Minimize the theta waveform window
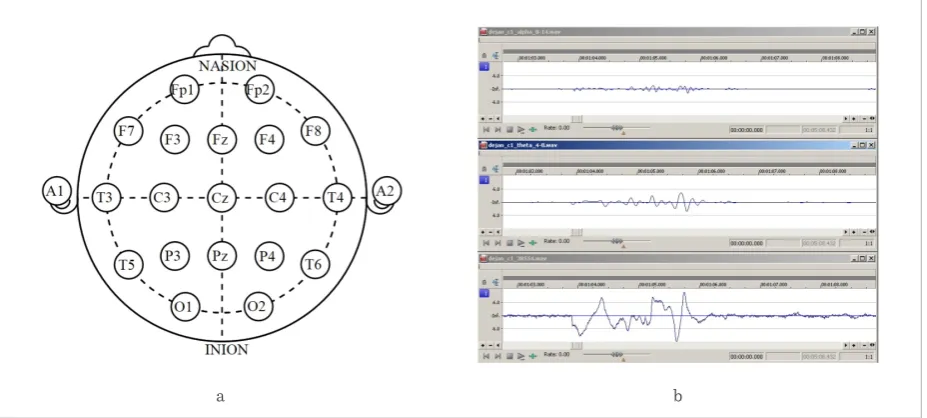927x418 pixels. [x=855, y=145]
